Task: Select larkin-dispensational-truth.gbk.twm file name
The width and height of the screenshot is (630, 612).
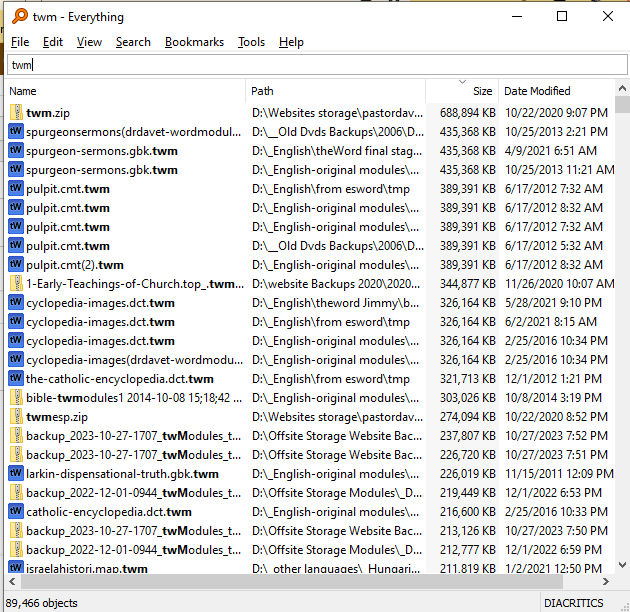Action: coord(122,474)
